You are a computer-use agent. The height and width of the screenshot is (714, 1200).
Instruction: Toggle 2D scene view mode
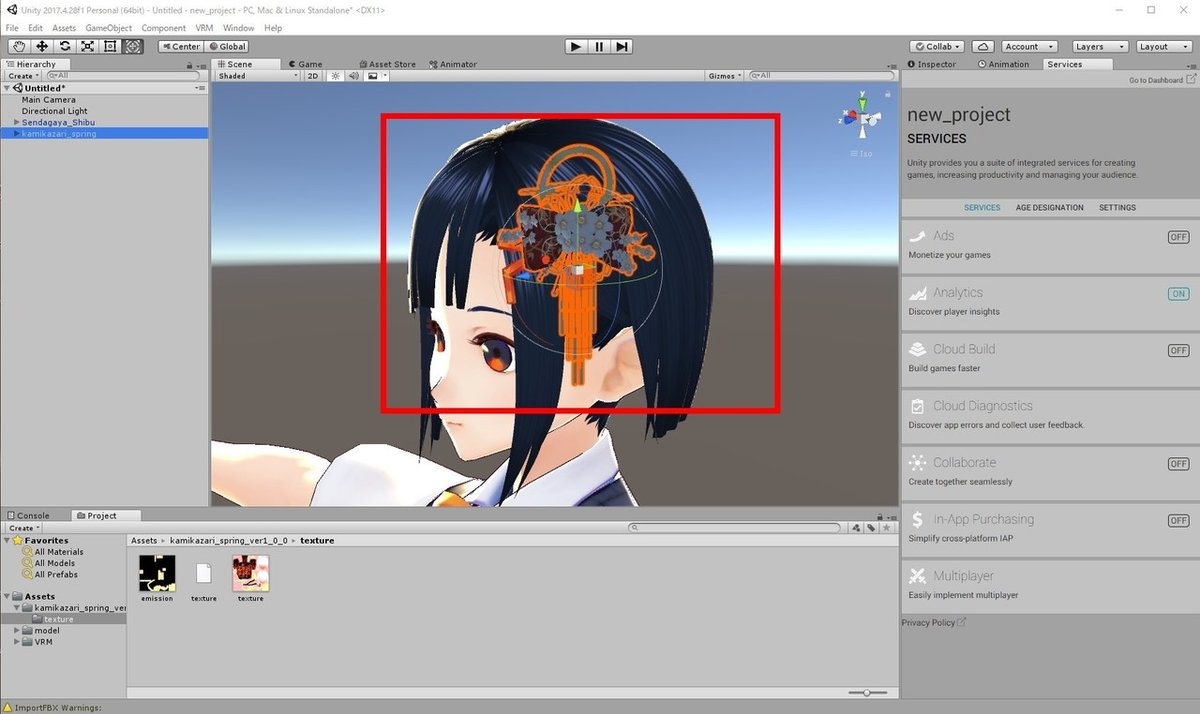pyautogui.click(x=313, y=76)
